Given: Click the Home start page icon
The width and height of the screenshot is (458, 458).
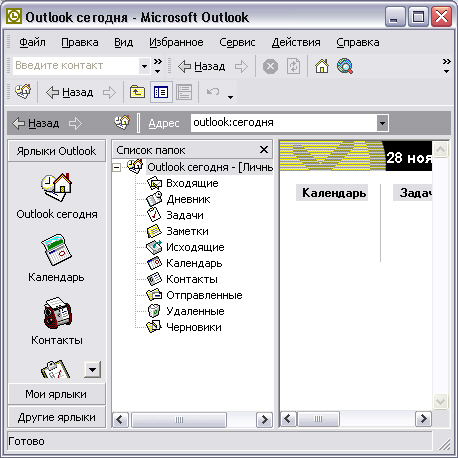Looking at the screenshot, I should [x=322, y=66].
